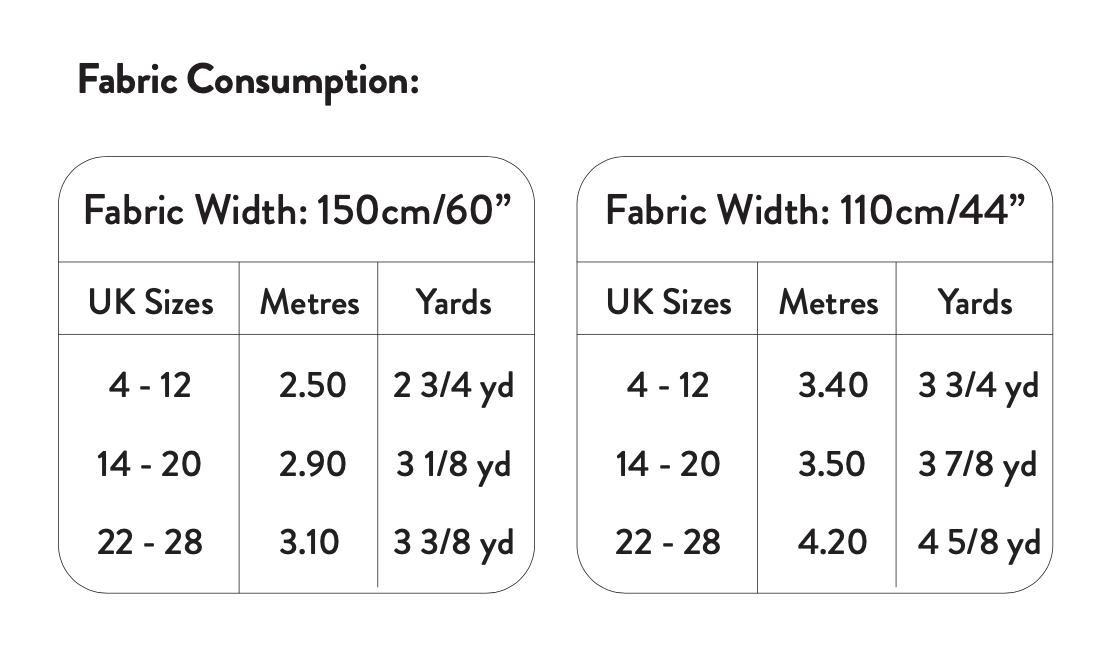The image size is (1114, 658).
Task: Click UK Sizes header in 110cm table
Action: 668,302
